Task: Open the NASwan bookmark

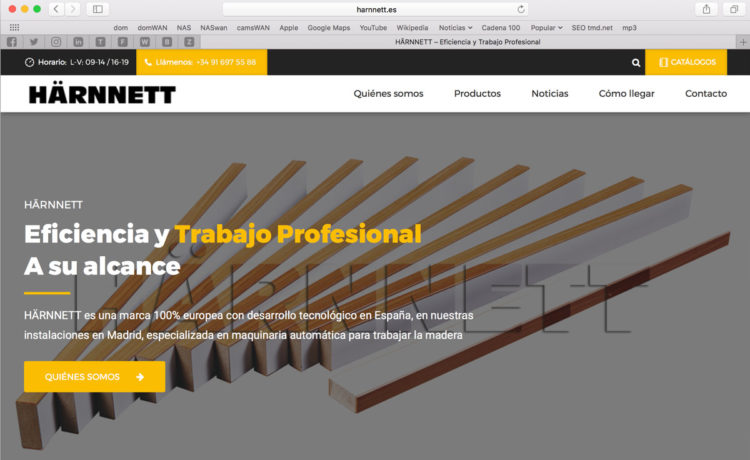Action: point(214,28)
